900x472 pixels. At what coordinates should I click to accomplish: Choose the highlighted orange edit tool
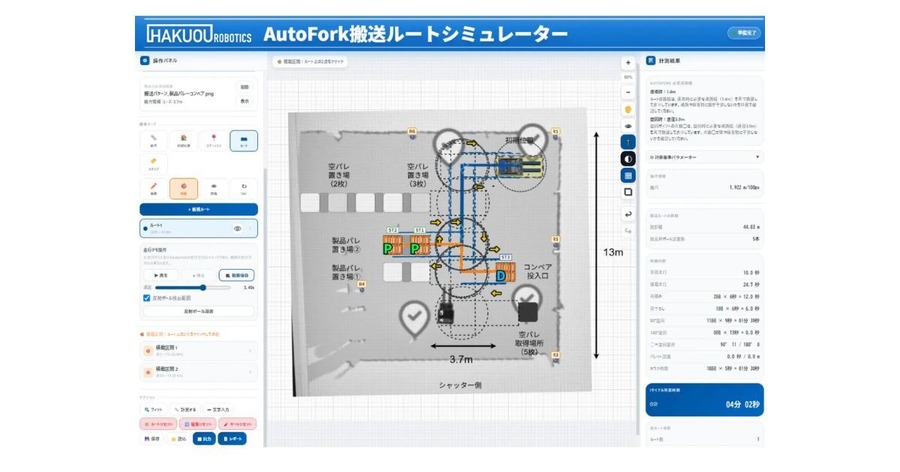[184, 188]
